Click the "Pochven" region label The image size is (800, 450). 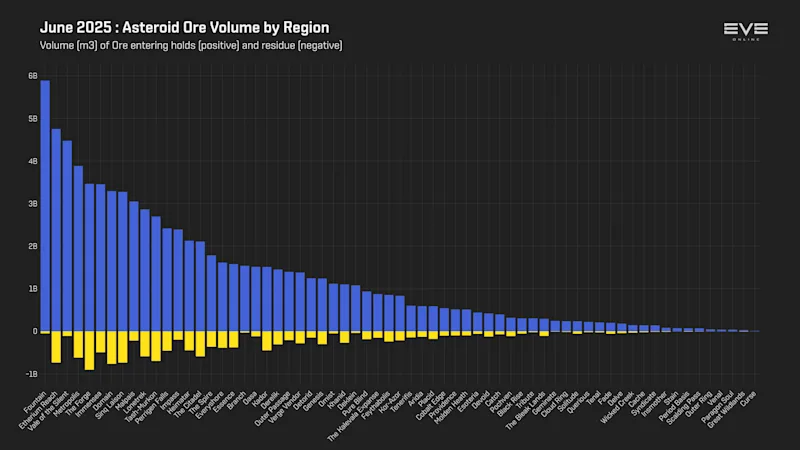tap(501, 403)
